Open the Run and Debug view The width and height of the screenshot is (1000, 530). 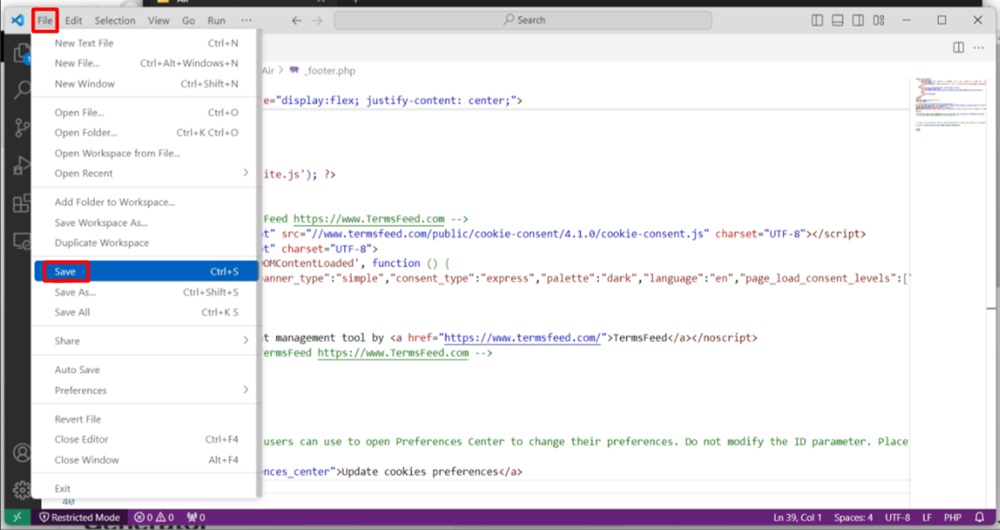pyautogui.click(x=22, y=165)
